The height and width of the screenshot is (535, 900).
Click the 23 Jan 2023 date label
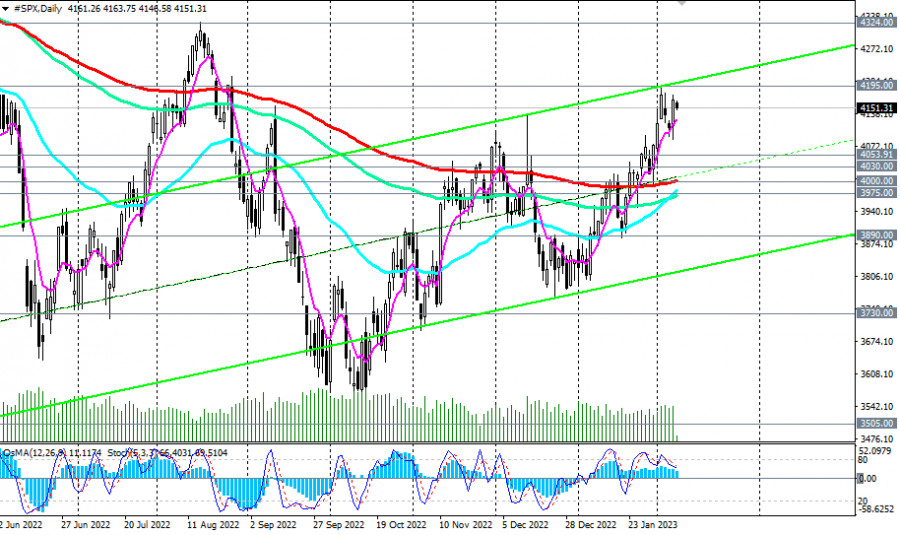[655, 523]
